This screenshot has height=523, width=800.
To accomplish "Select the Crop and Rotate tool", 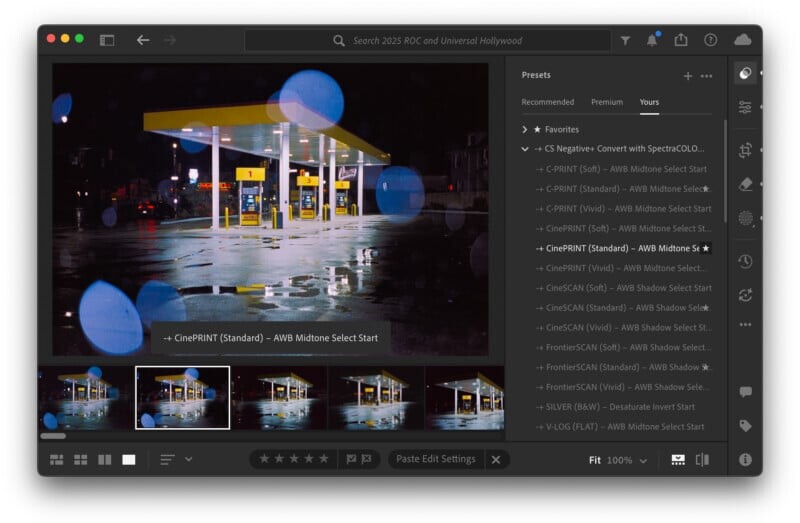I will [745, 150].
